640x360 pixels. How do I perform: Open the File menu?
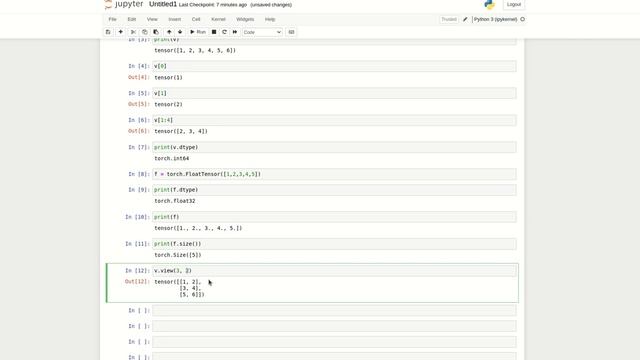pyautogui.click(x=112, y=19)
